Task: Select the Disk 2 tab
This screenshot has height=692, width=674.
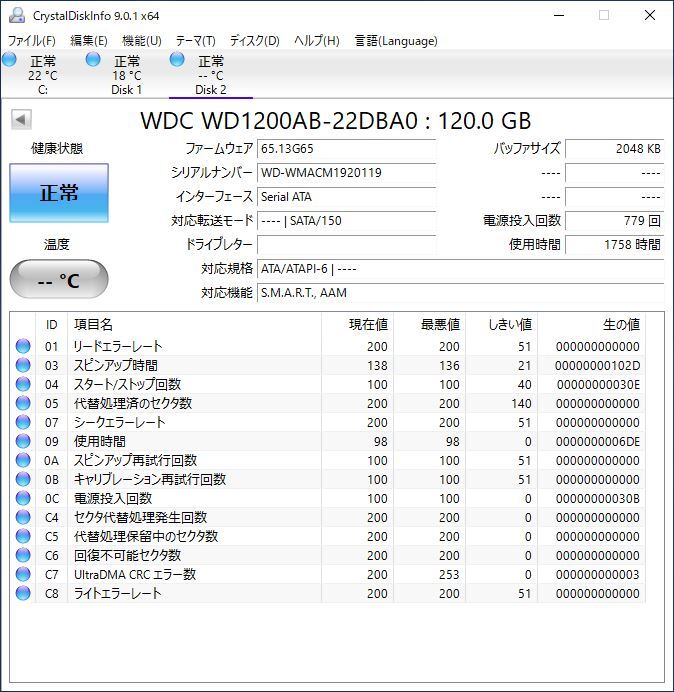Action: [211, 75]
